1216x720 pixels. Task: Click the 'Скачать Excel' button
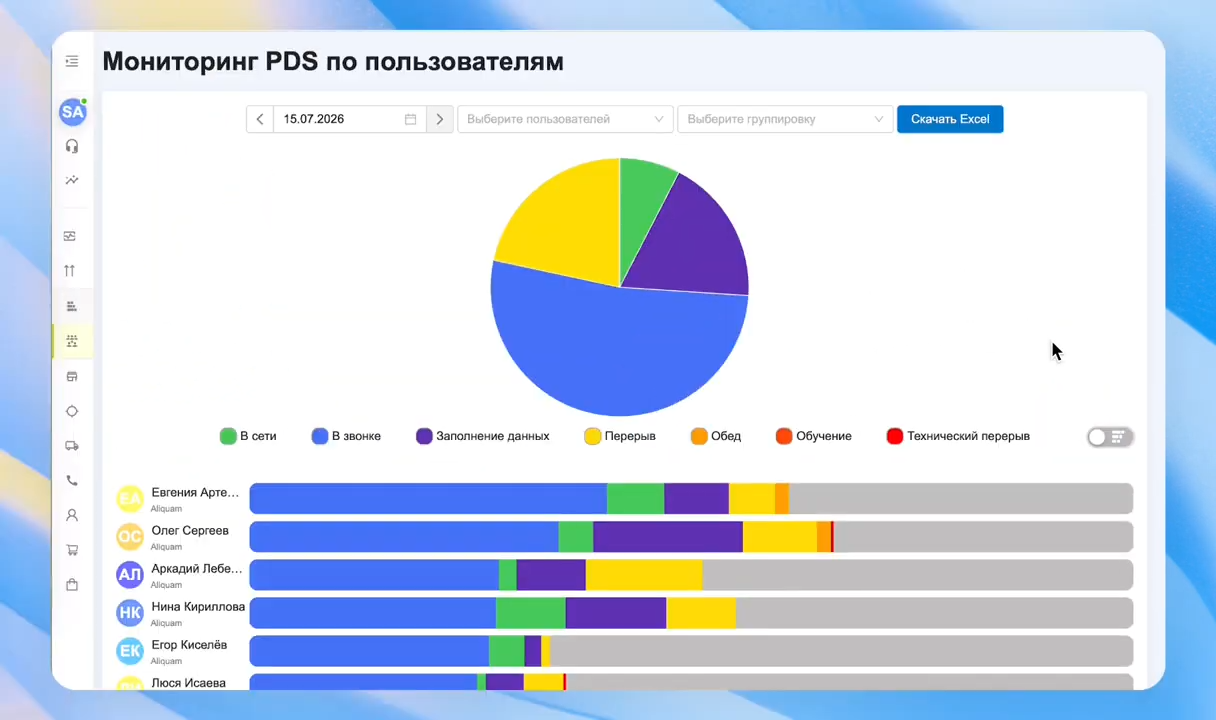click(x=950, y=119)
